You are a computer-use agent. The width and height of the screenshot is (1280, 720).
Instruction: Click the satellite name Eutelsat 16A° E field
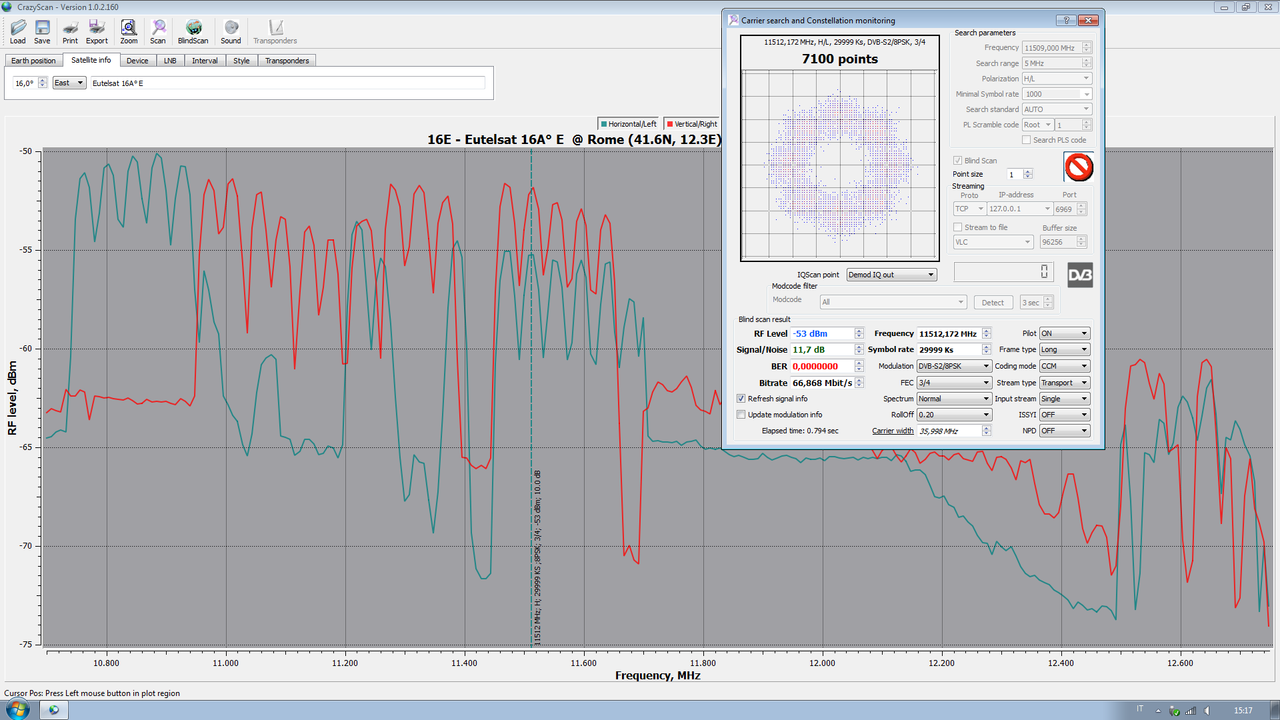click(x=287, y=83)
